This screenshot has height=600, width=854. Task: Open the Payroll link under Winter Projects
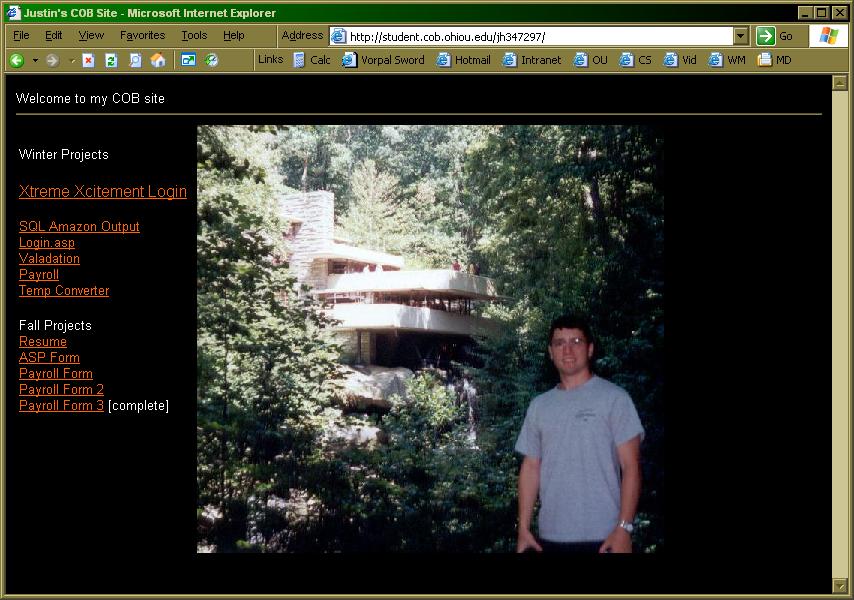tap(39, 274)
